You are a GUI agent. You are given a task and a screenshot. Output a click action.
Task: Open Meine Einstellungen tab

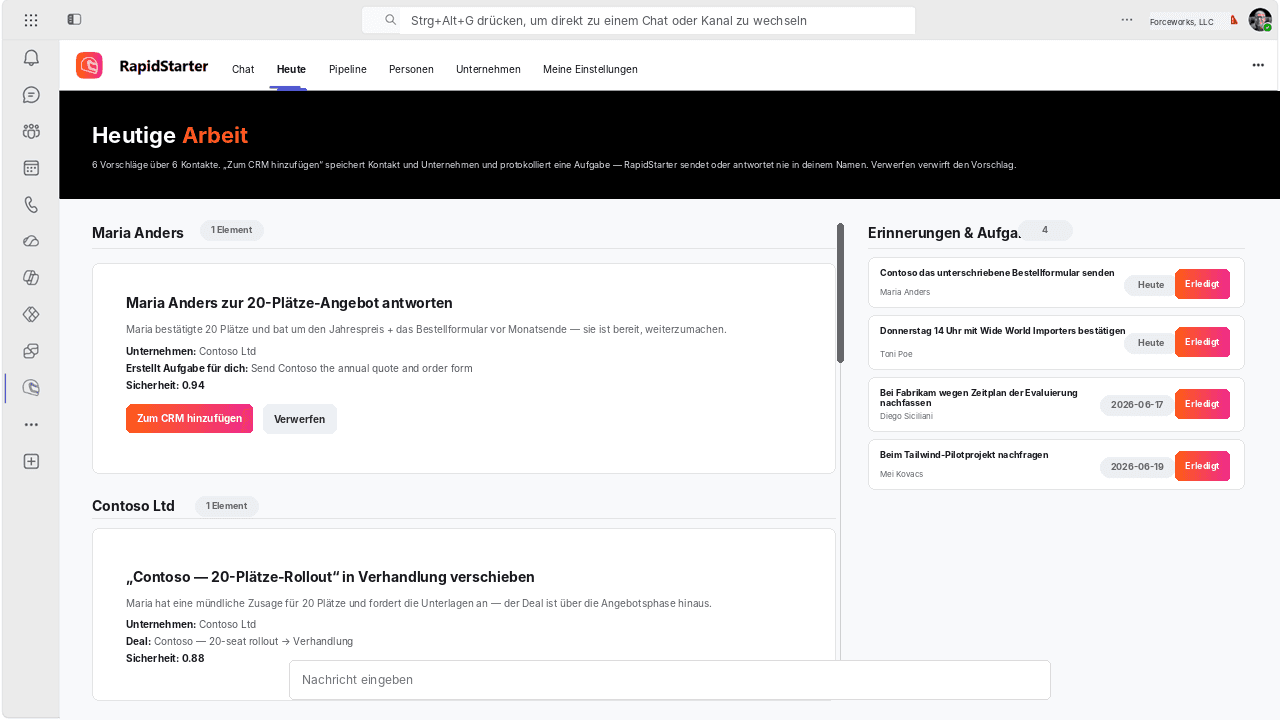tap(590, 69)
